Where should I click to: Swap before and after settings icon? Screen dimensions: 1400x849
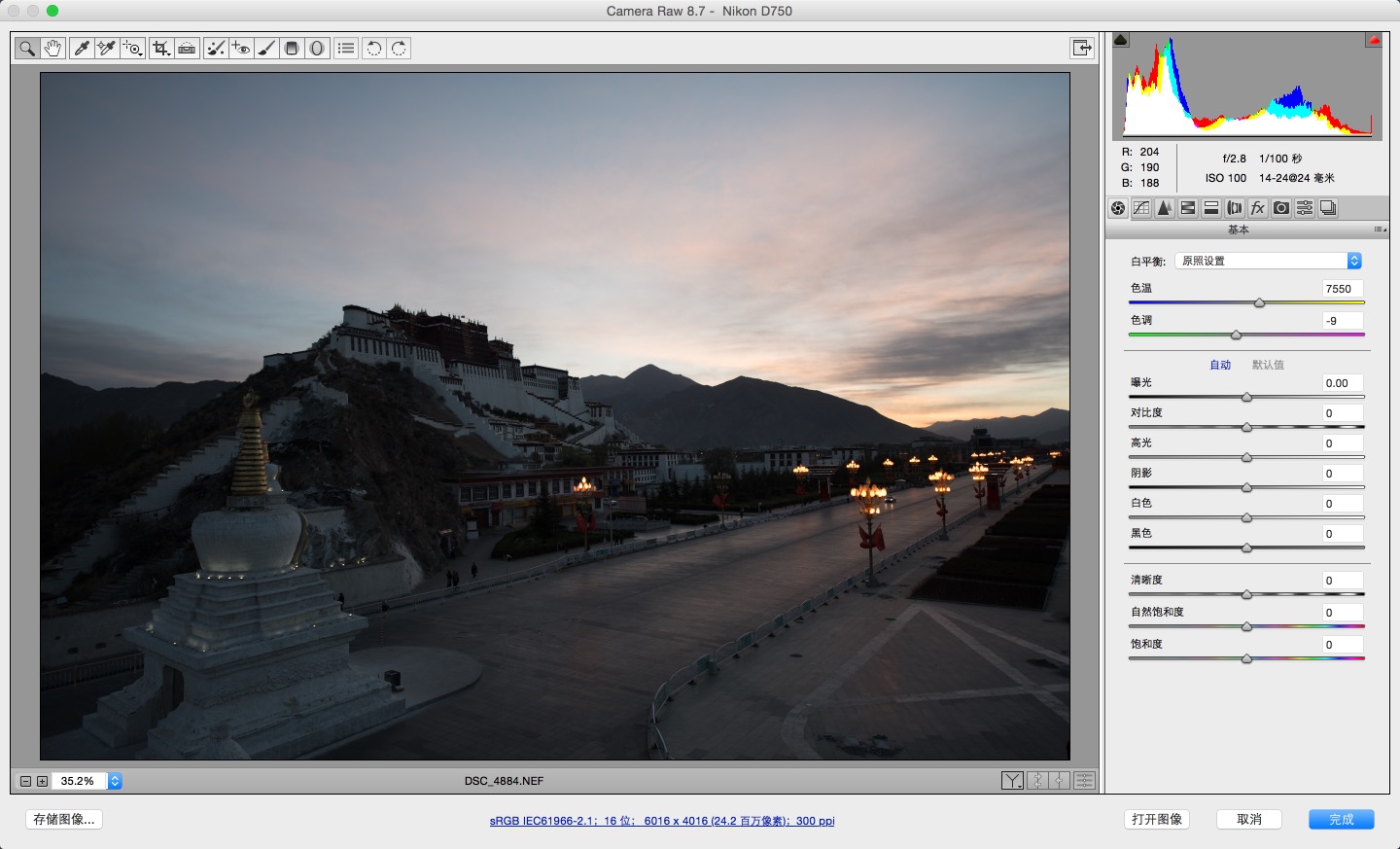(x=1037, y=780)
